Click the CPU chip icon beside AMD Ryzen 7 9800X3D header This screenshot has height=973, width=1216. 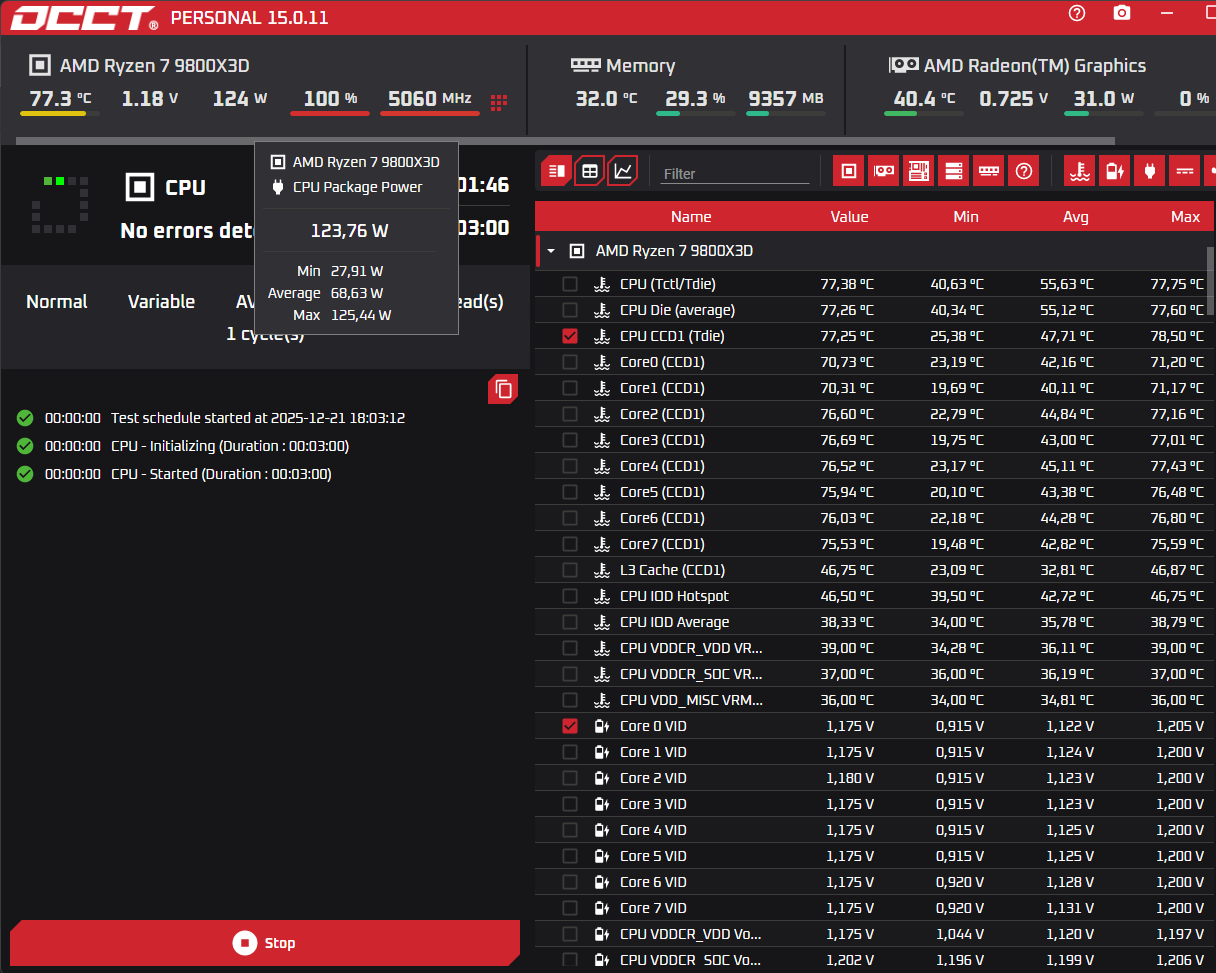point(39,65)
